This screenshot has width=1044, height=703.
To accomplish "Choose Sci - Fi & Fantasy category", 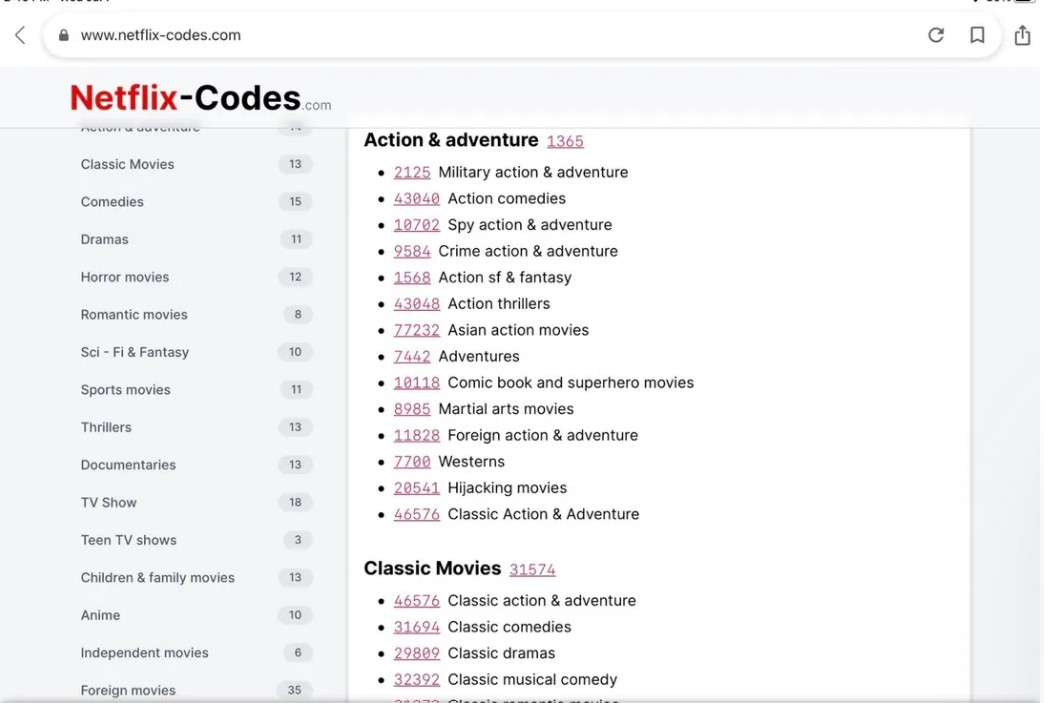I will coord(134,352).
